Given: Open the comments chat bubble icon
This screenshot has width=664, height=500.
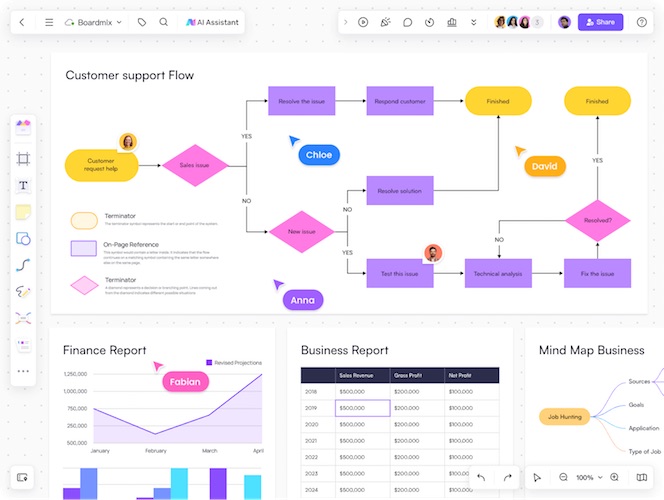Looking at the screenshot, I should coord(407,22).
